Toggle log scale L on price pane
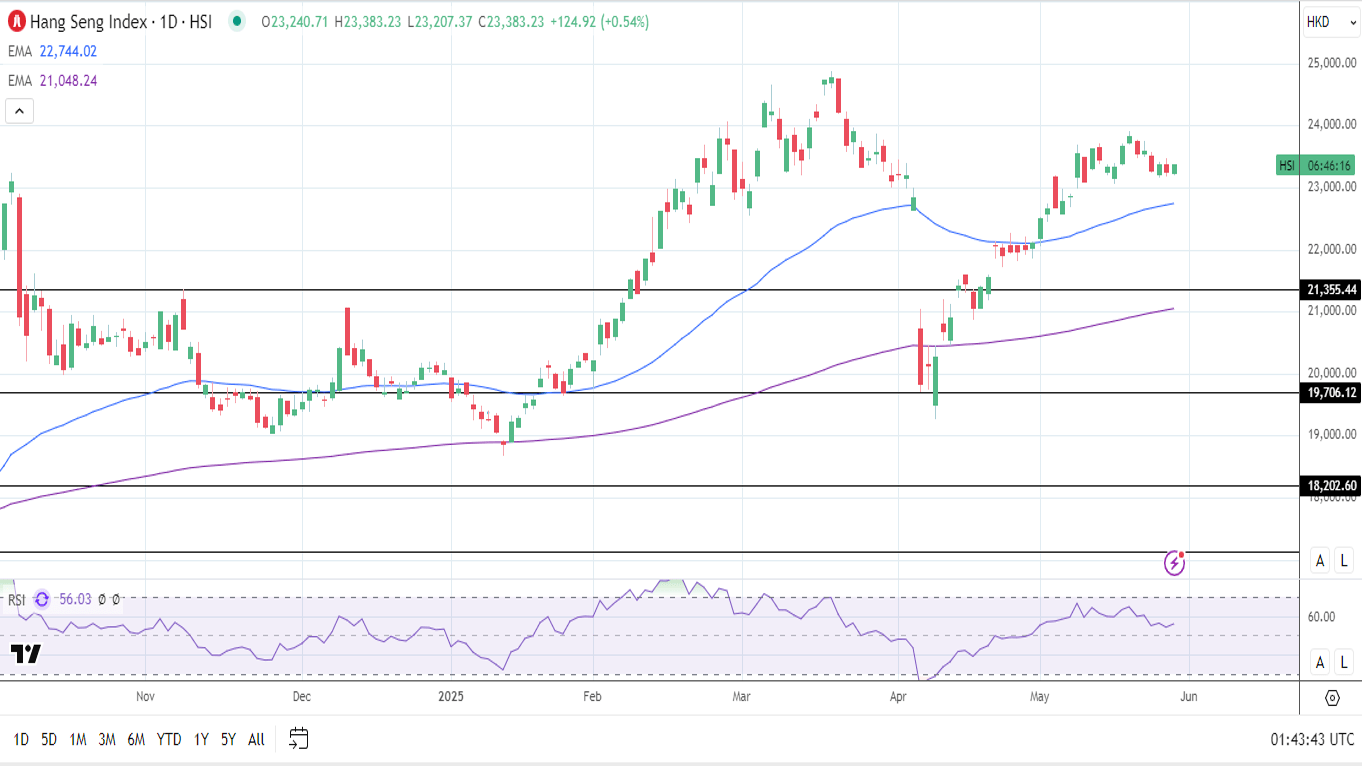 [1344, 561]
